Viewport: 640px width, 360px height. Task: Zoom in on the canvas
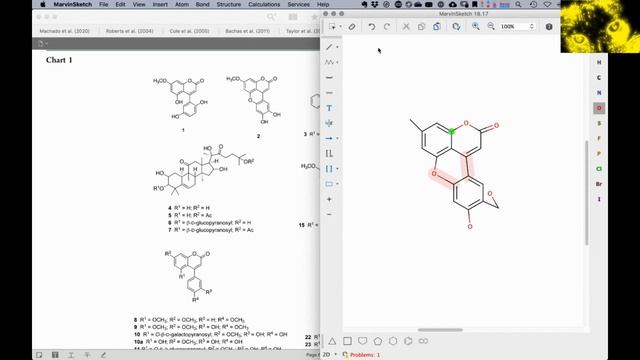(476, 27)
